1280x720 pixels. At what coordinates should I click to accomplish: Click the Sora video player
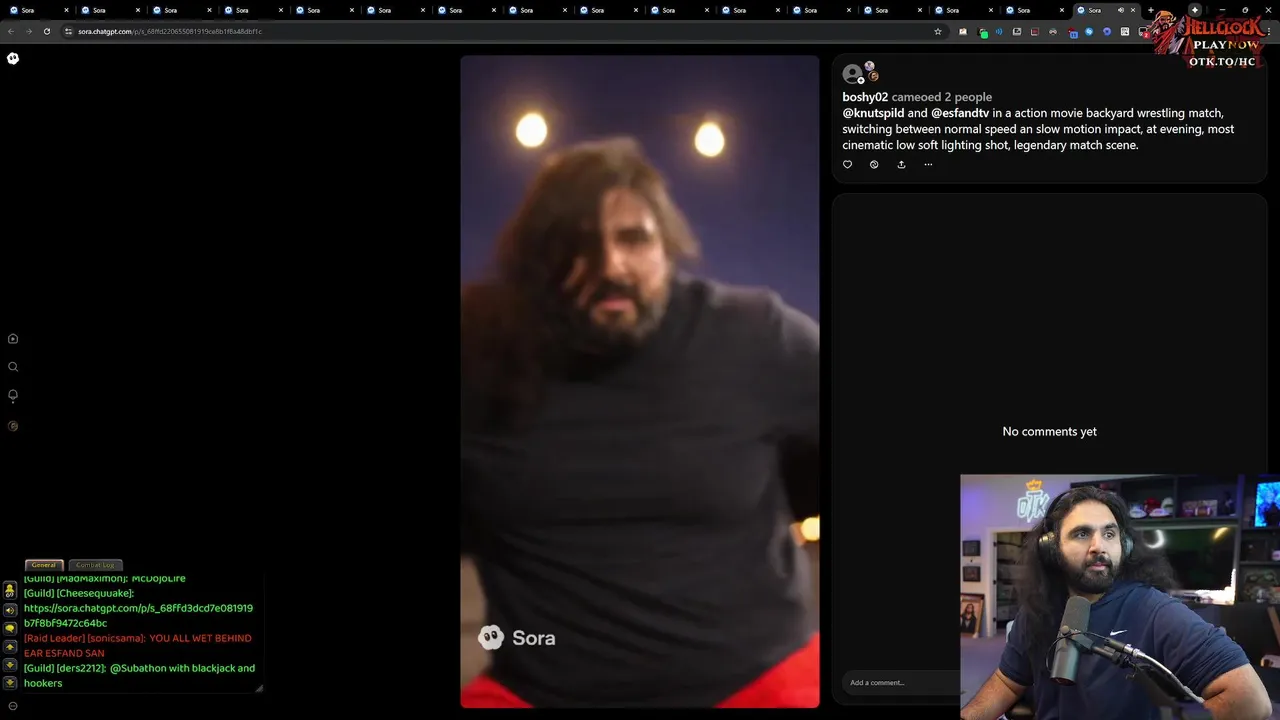click(x=640, y=381)
